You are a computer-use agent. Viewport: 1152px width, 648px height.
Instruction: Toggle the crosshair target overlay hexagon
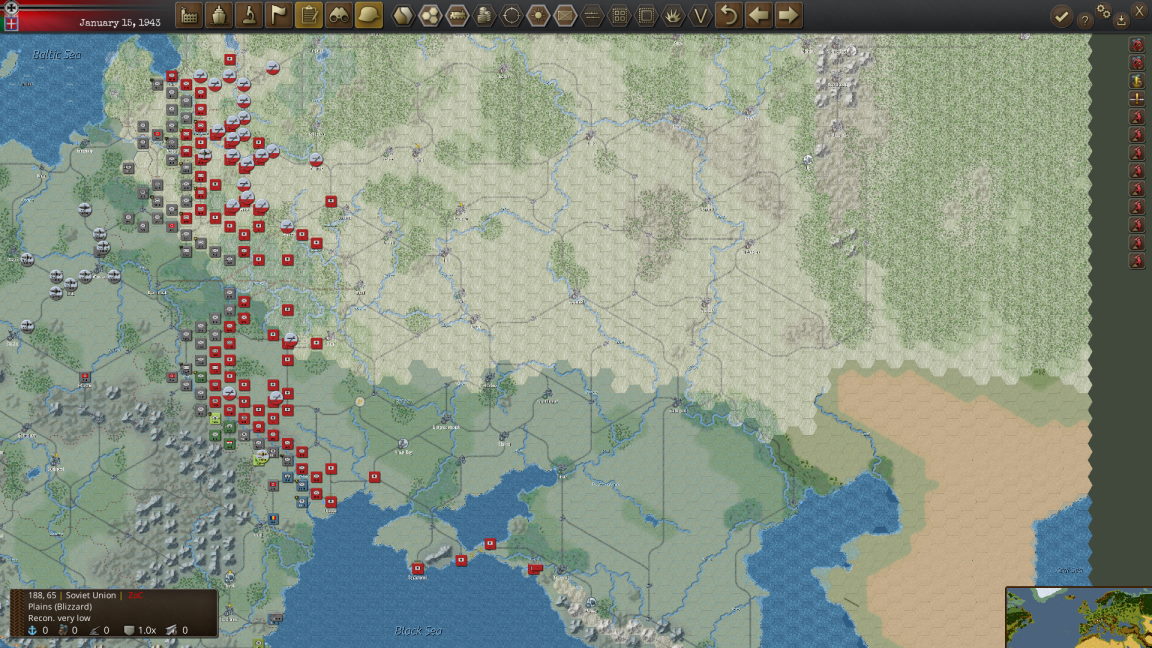(511, 15)
